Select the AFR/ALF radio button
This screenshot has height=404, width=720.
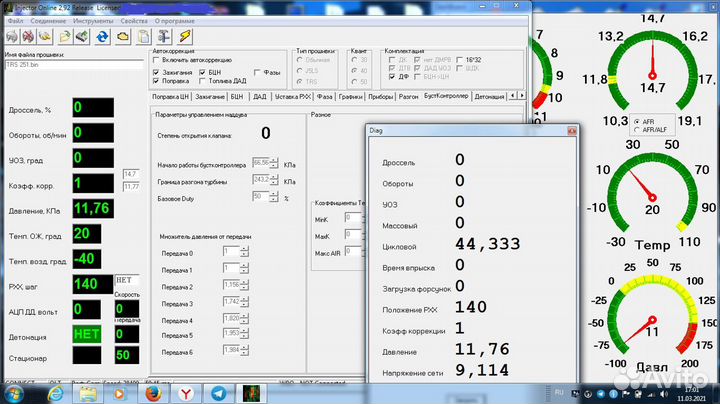tap(637, 130)
